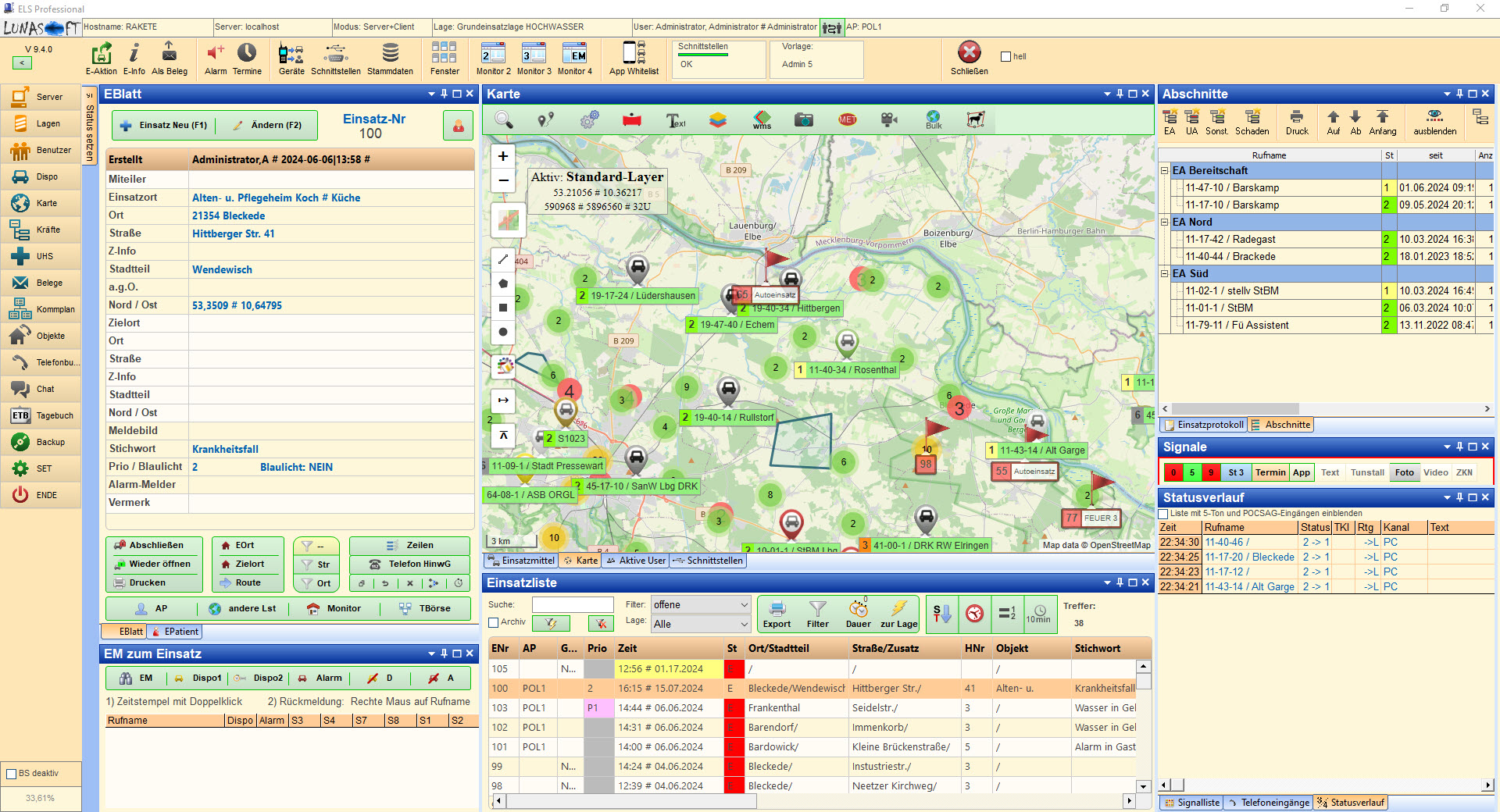Click the Druck printer icon in Abschnitte
The height and width of the screenshot is (812, 1500).
coord(1297,123)
